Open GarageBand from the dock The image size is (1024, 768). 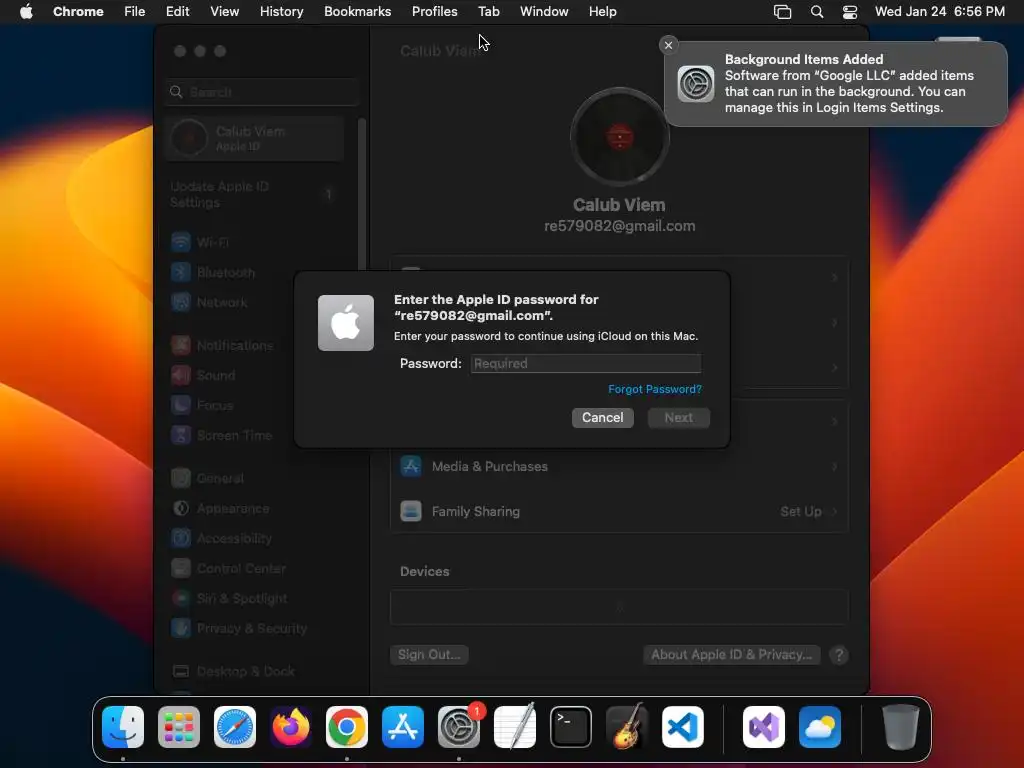coord(627,727)
